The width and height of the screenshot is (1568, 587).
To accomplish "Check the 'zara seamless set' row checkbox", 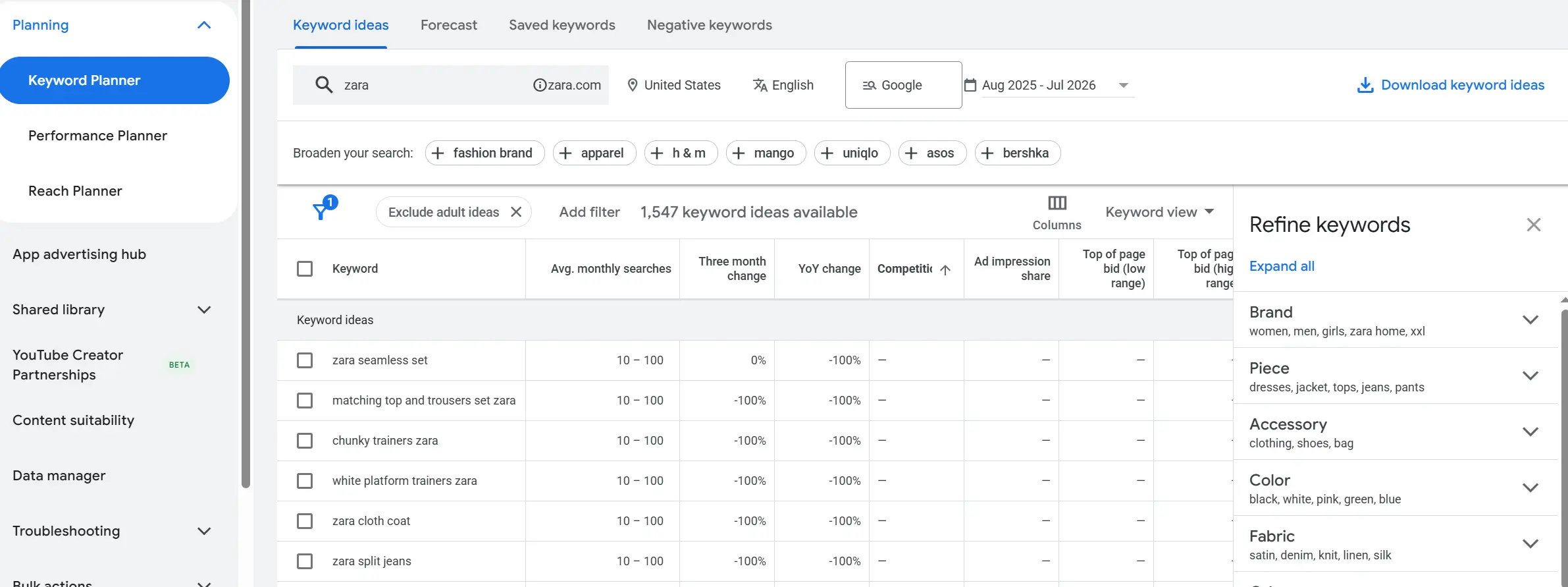I will pyautogui.click(x=305, y=360).
